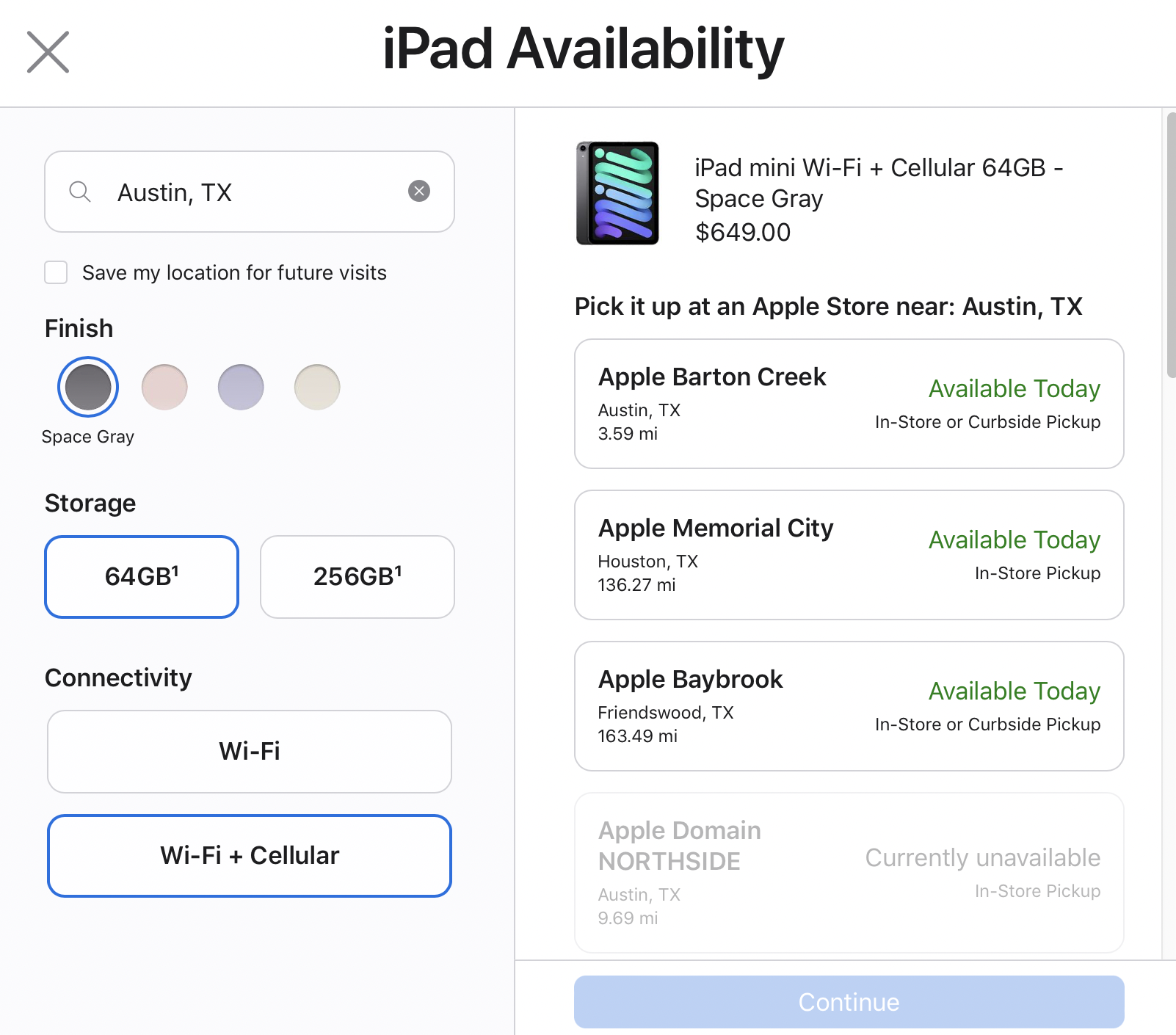Enable save my location for future visits
Screen dimensions: 1176x1035
click(56, 272)
